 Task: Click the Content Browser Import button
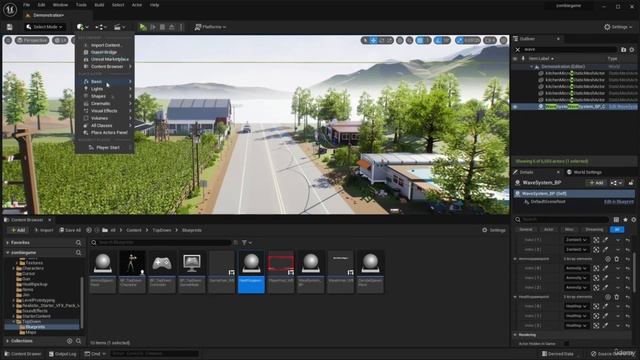tap(43, 230)
